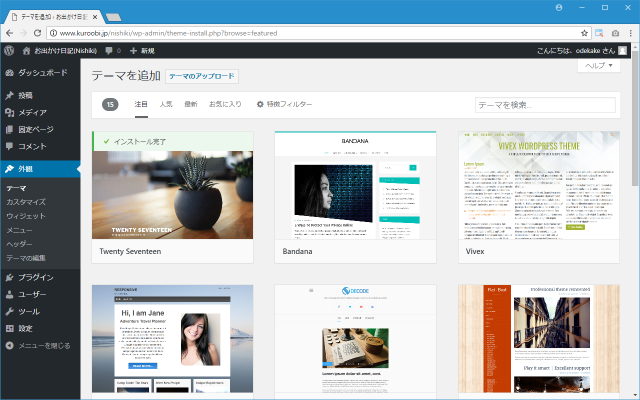The height and width of the screenshot is (400, 640).
Task: Open ツール in sidebar
Action: click(x=40, y=311)
